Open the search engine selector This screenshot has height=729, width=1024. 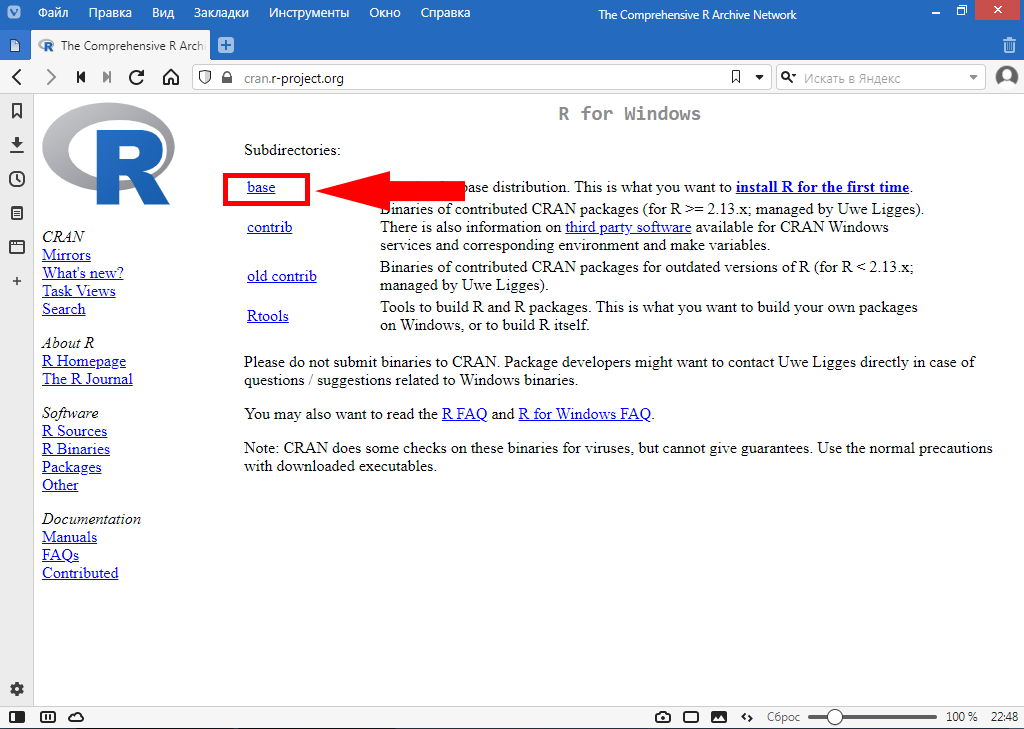(x=788, y=78)
